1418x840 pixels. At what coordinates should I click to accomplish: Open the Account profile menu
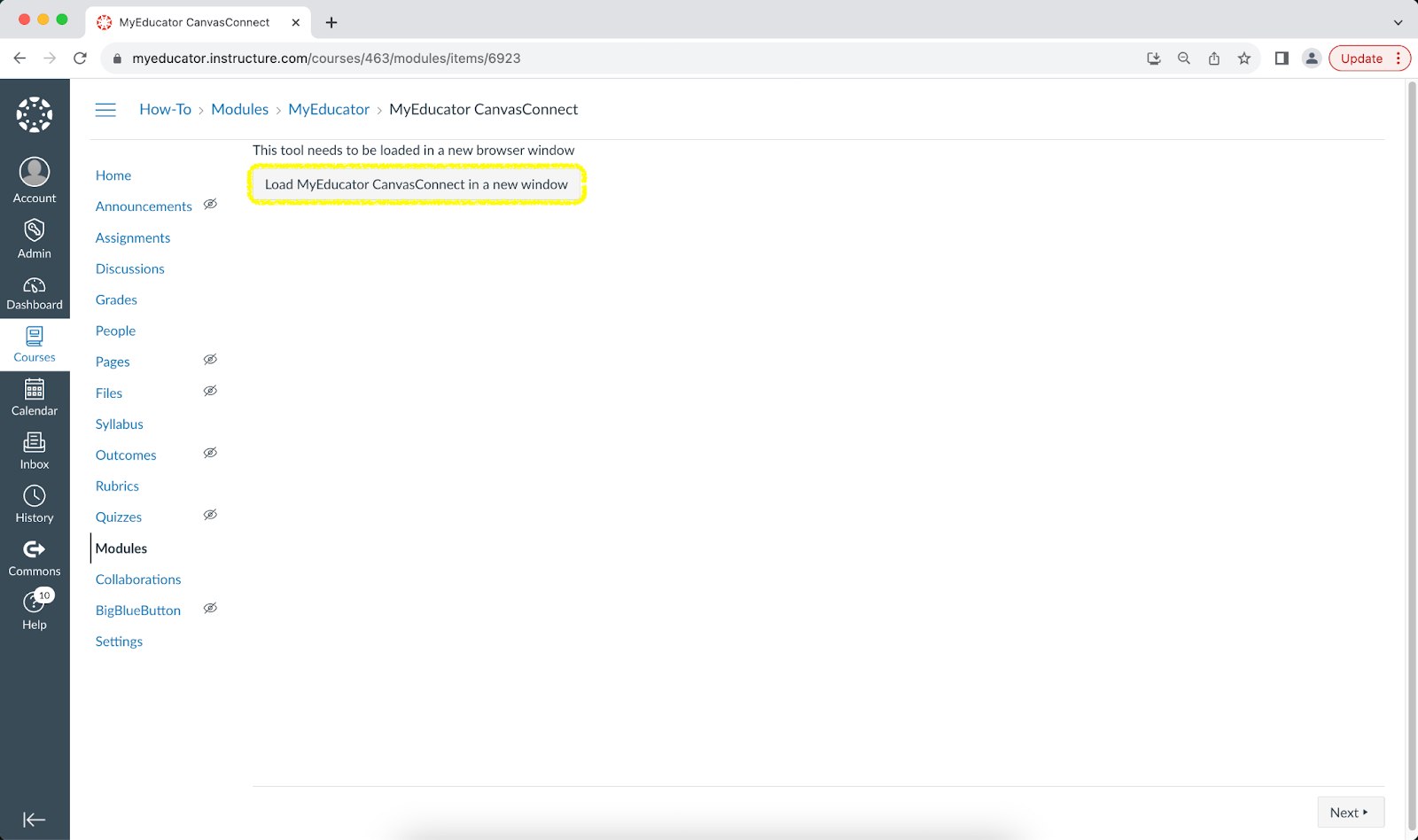pyautogui.click(x=35, y=181)
